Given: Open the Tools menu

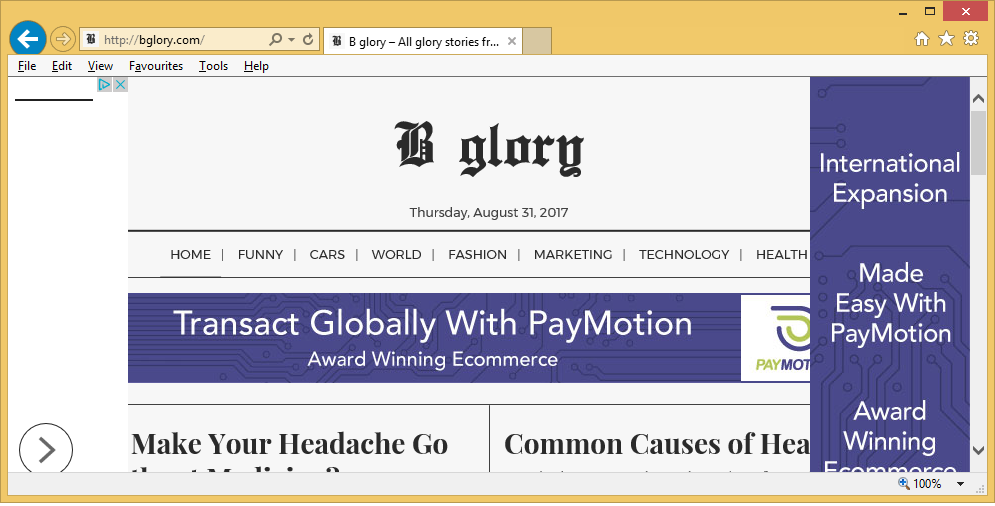Looking at the screenshot, I should click(213, 66).
